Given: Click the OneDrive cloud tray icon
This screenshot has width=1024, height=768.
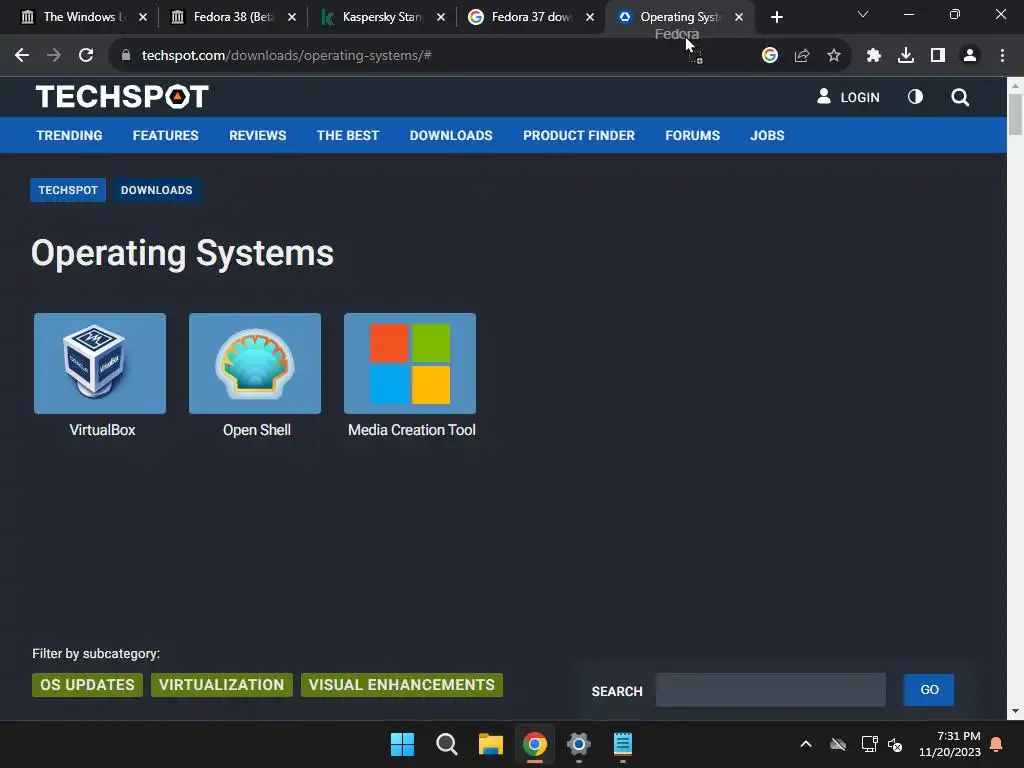Looking at the screenshot, I should (x=838, y=744).
